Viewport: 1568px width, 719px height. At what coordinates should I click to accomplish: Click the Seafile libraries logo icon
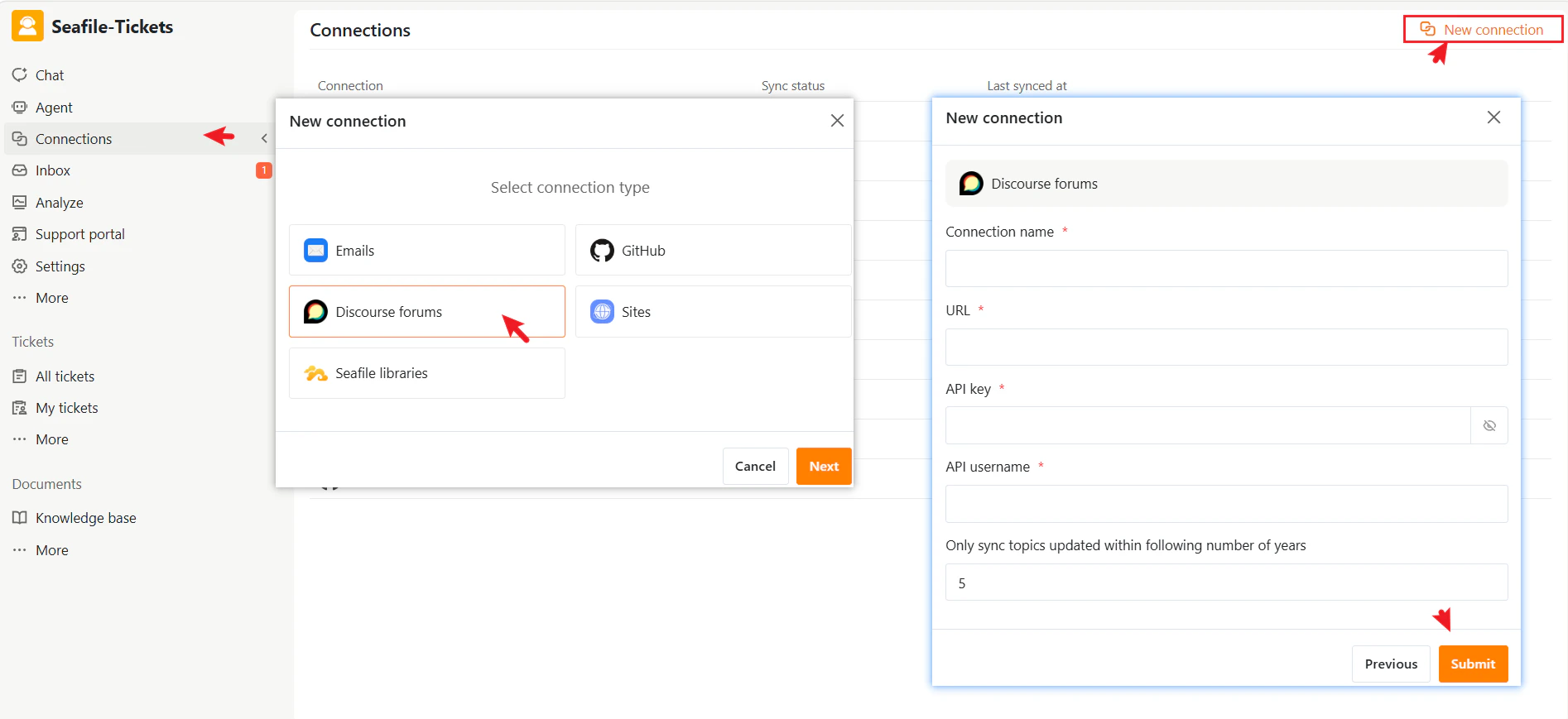point(315,373)
